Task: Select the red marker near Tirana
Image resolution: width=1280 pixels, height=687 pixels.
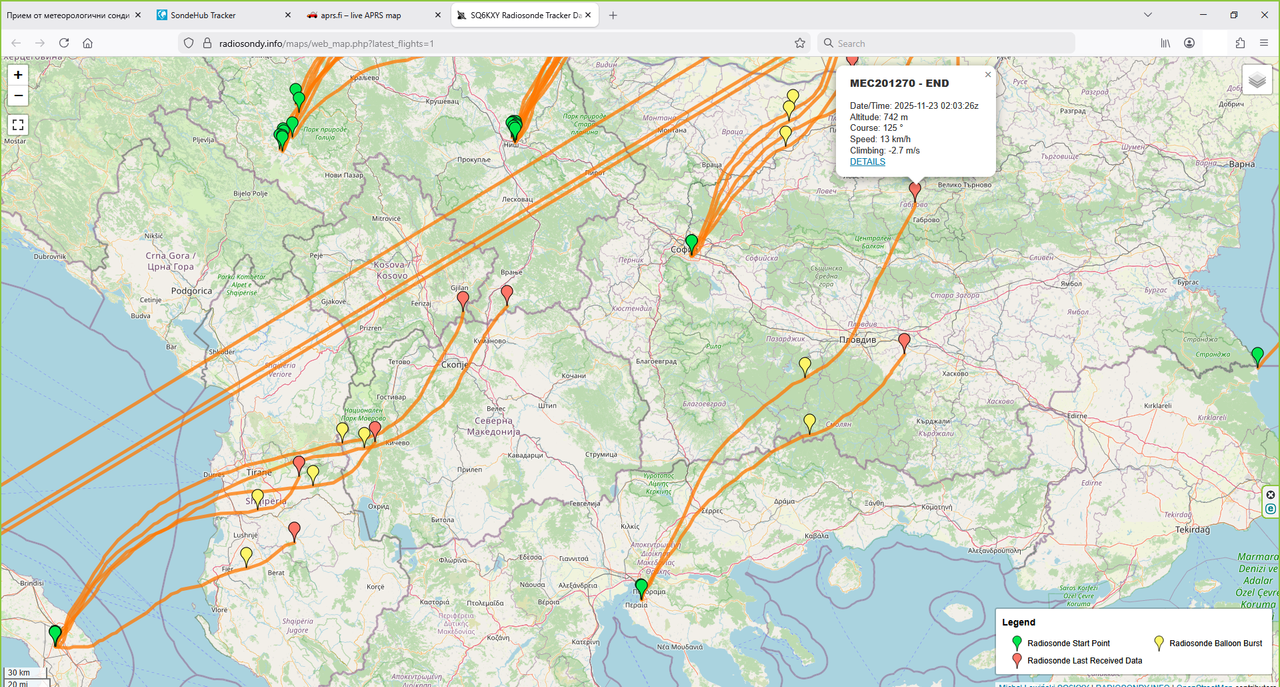Action: coord(299,464)
